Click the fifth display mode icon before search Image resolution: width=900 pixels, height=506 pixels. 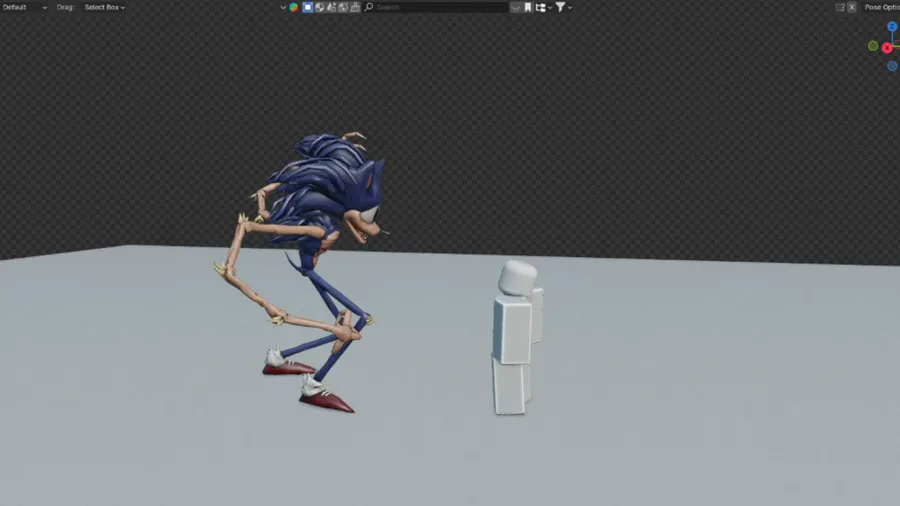pos(355,7)
